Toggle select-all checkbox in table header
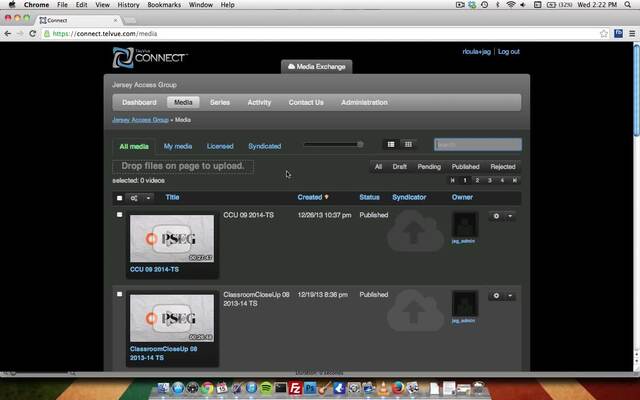 (x=120, y=198)
